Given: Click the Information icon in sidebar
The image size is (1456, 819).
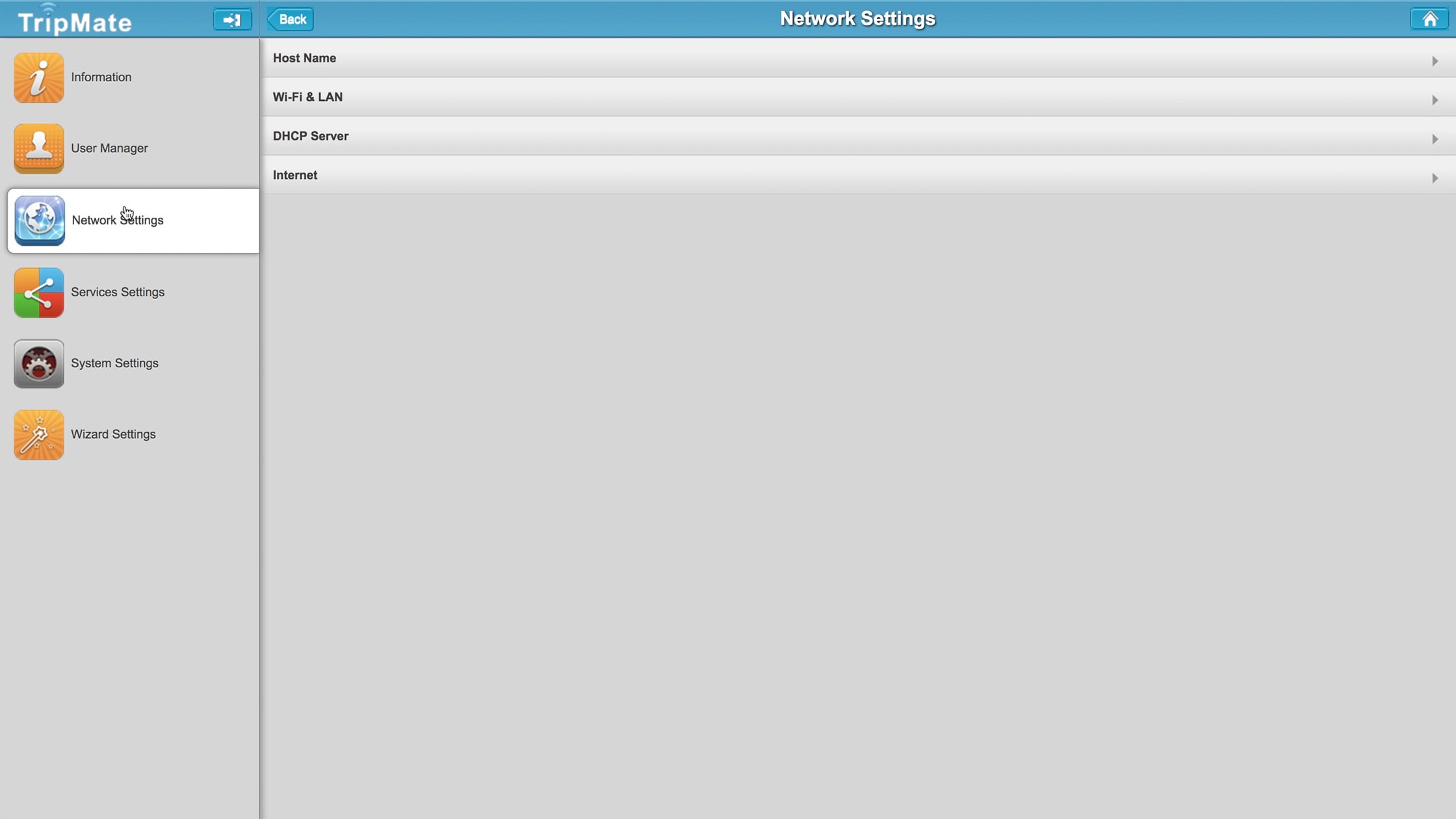Looking at the screenshot, I should [x=38, y=77].
